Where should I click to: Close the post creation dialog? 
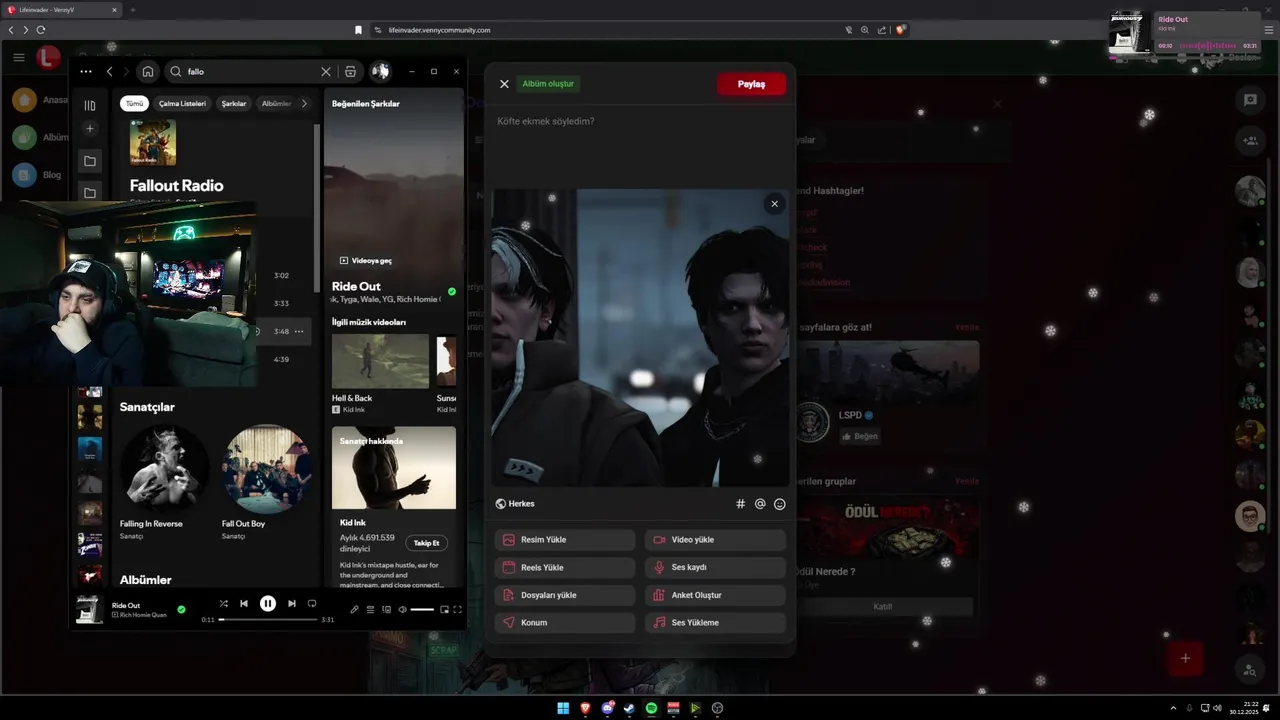point(504,84)
